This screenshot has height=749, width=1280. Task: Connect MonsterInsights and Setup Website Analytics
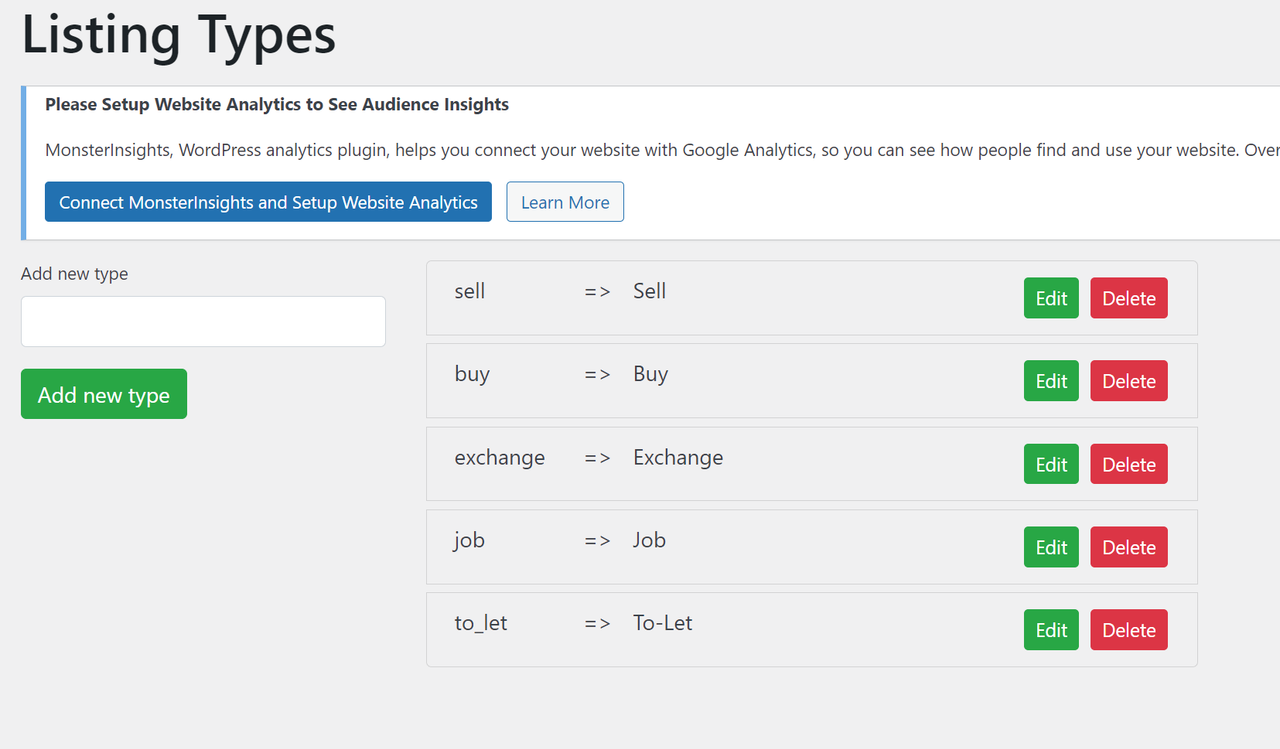click(x=268, y=202)
